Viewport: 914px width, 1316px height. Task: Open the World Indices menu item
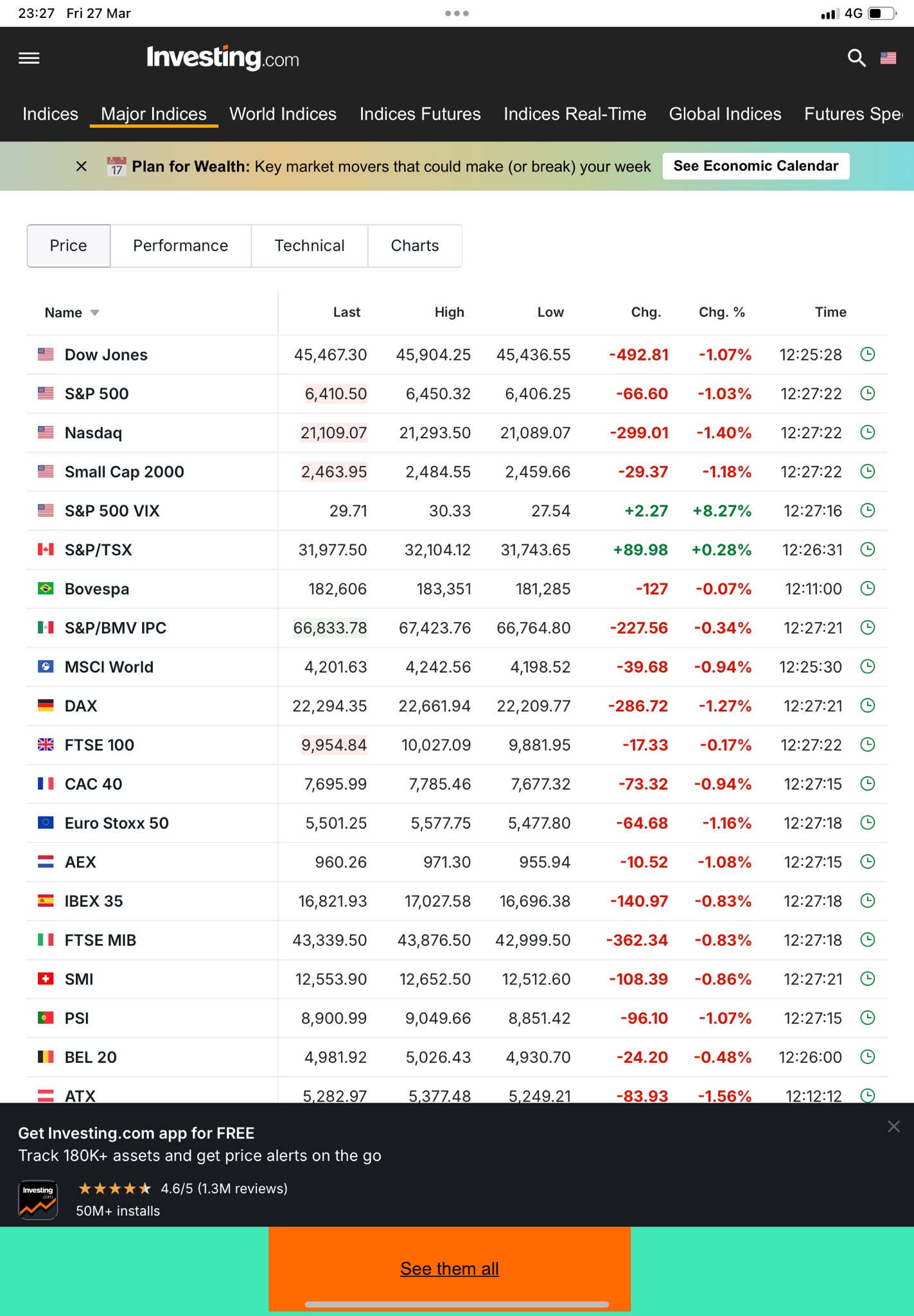tap(283, 114)
